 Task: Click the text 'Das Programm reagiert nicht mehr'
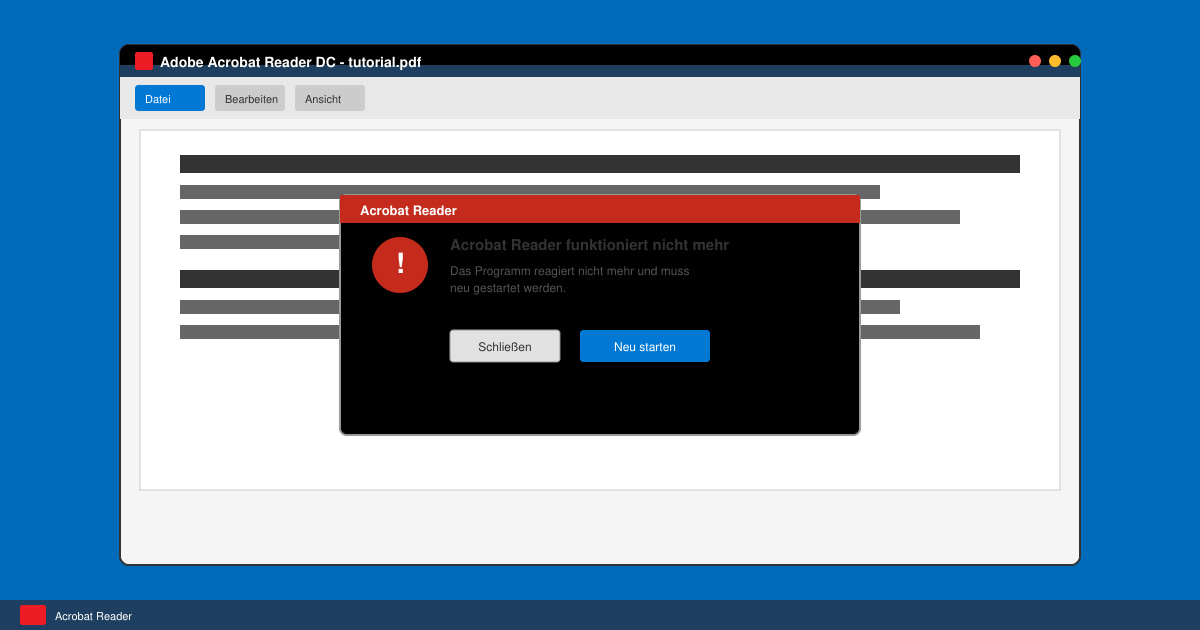pyautogui.click(x=541, y=271)
